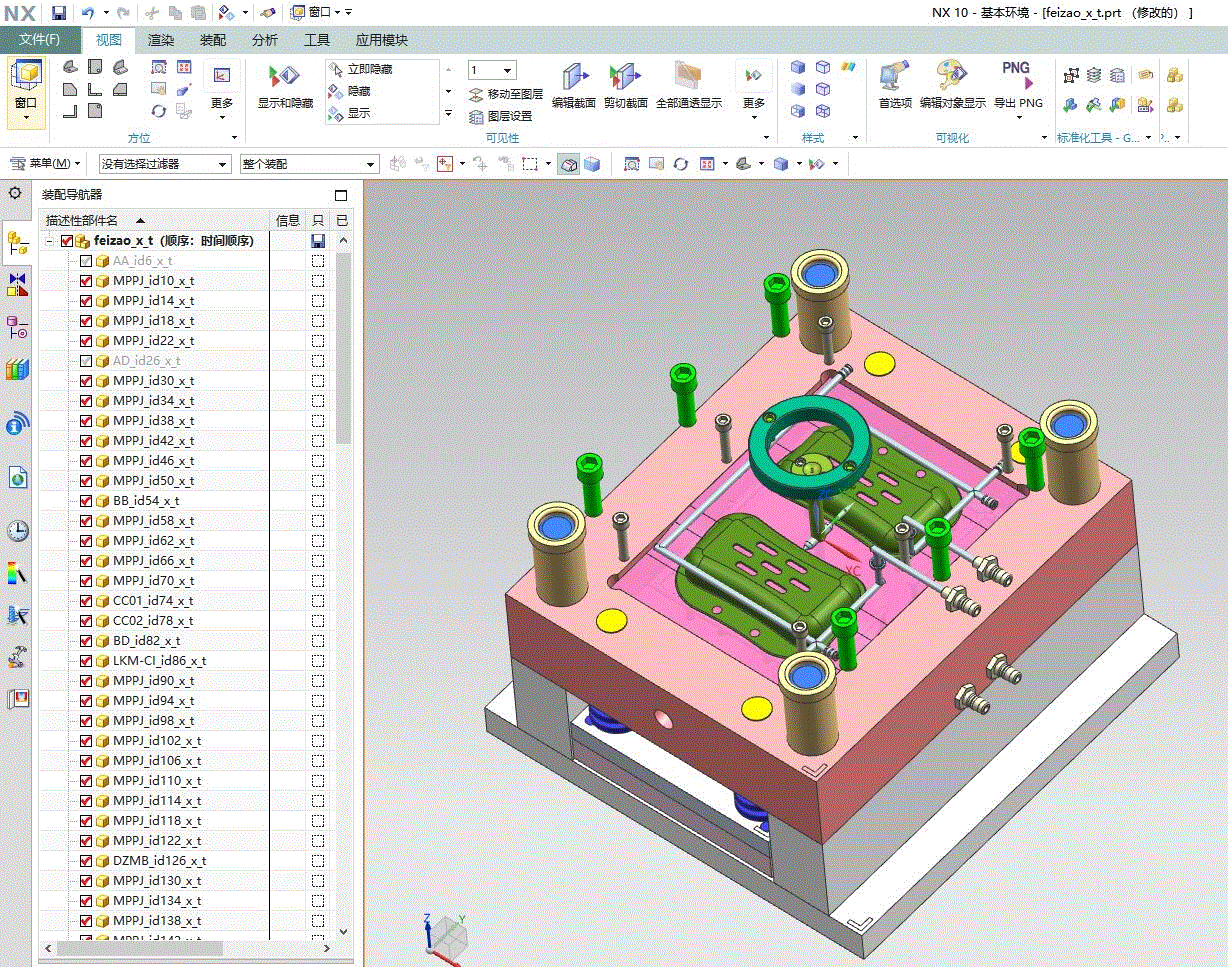Open the History clock sidebar icon
This screenshot has width=1228, height=967.
pyautogui.click(x=18, y=530)
